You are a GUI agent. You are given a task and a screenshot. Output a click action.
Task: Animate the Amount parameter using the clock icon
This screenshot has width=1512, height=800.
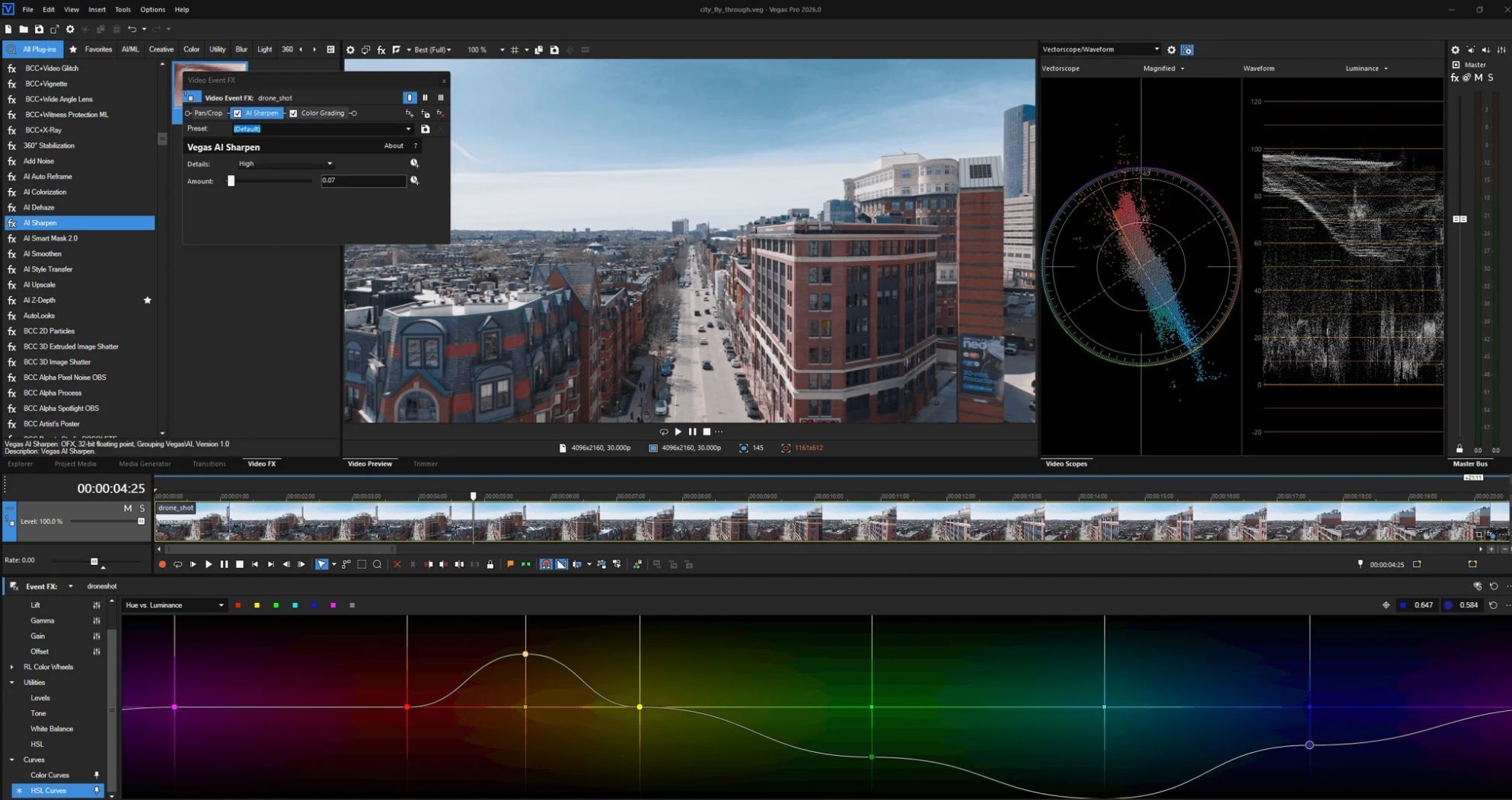414,180
